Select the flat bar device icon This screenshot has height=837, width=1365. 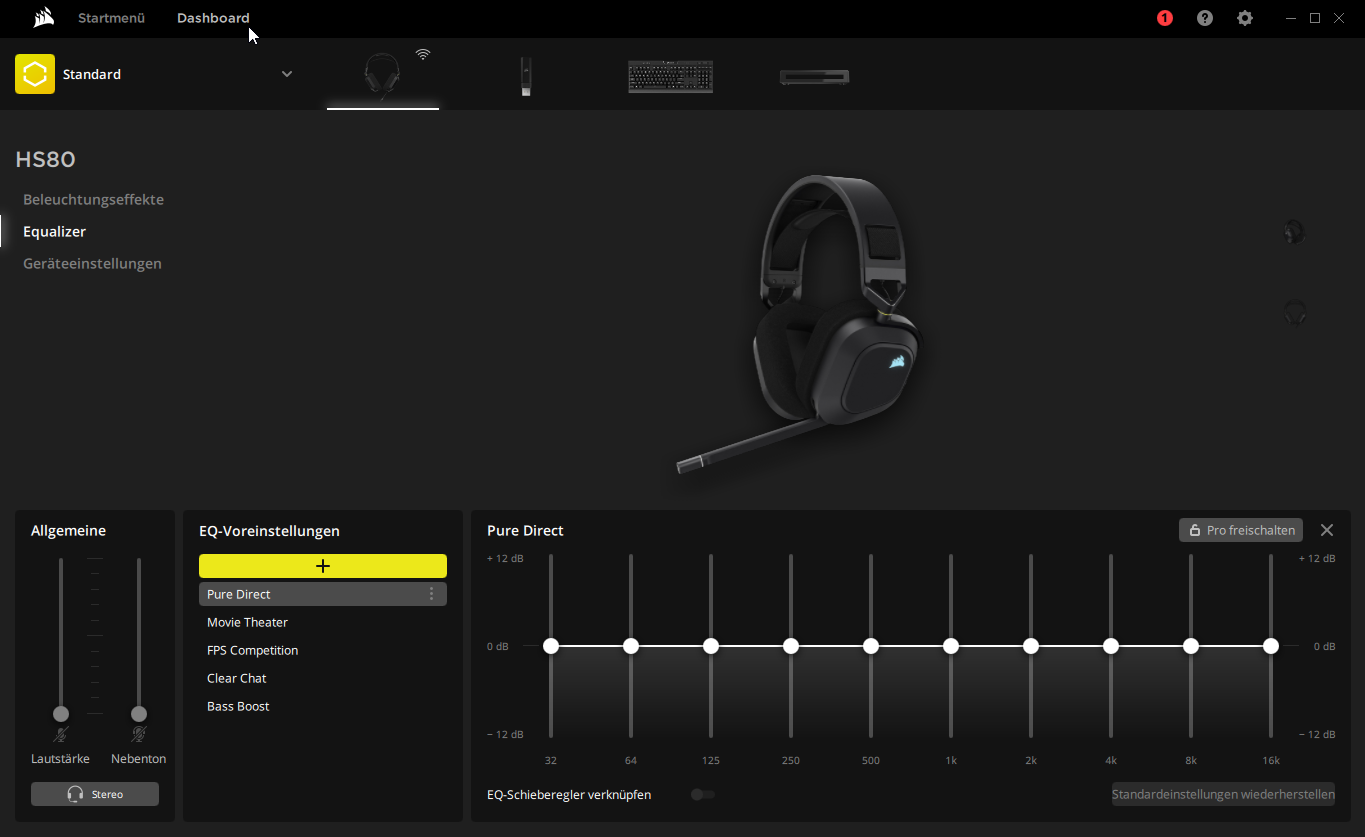click(x=814, y=77)
